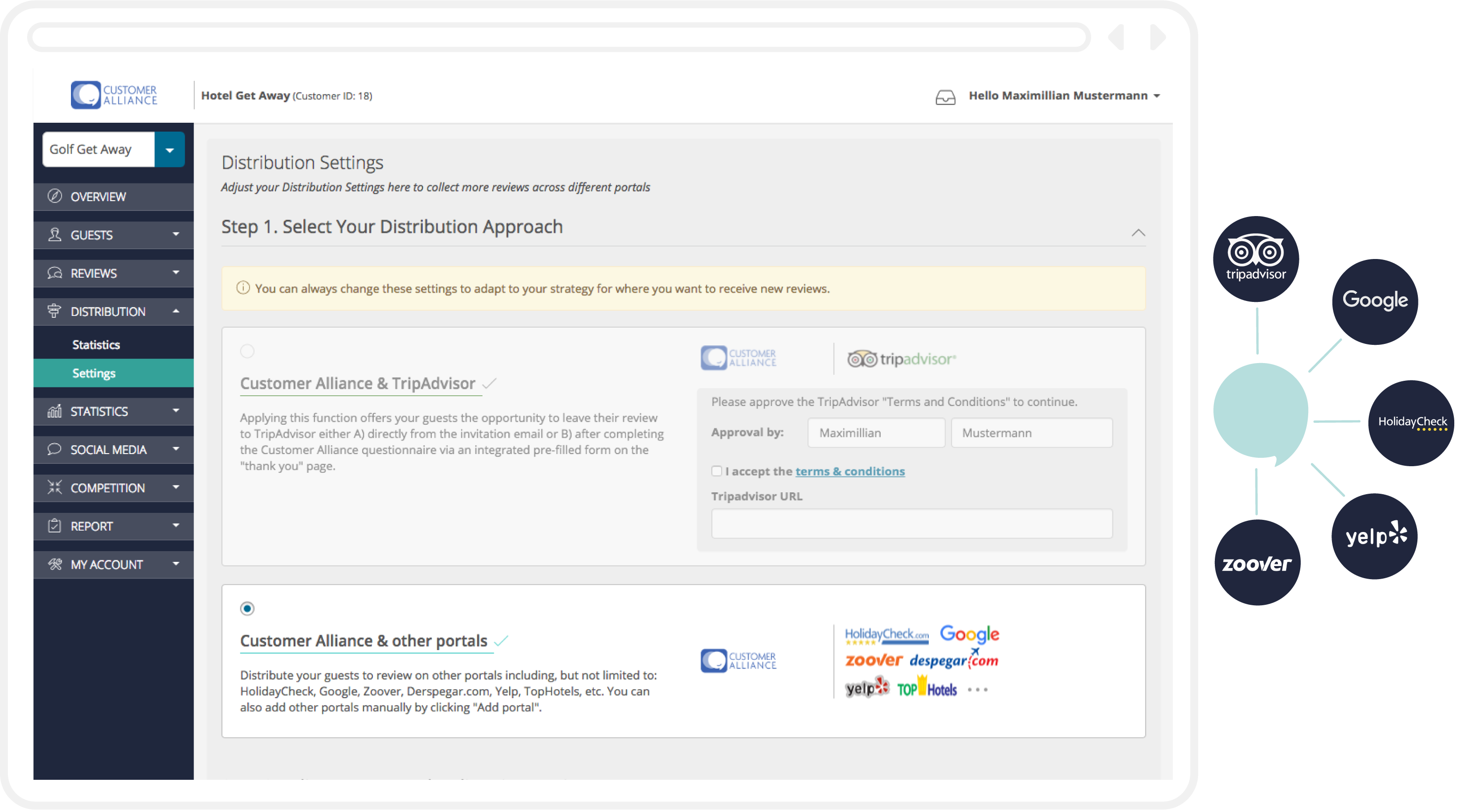Click the dark zoover circle on right
1458x812 pixels.
[1257, 563]
